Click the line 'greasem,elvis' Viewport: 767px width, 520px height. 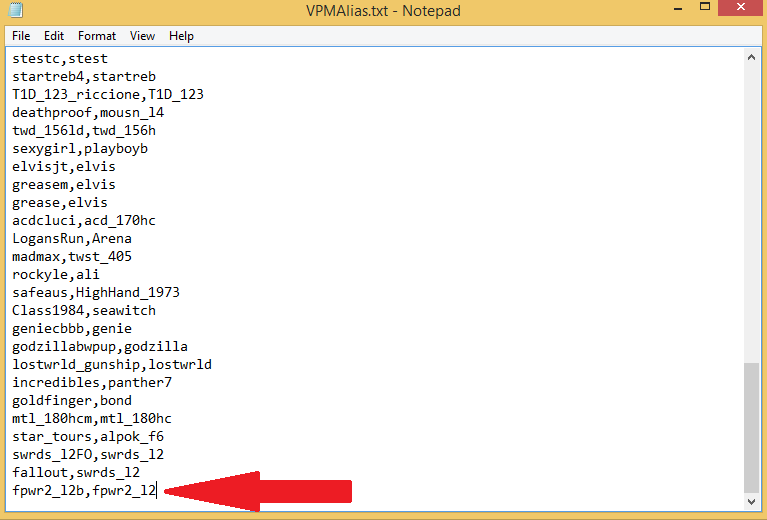(x=64, y=185)
